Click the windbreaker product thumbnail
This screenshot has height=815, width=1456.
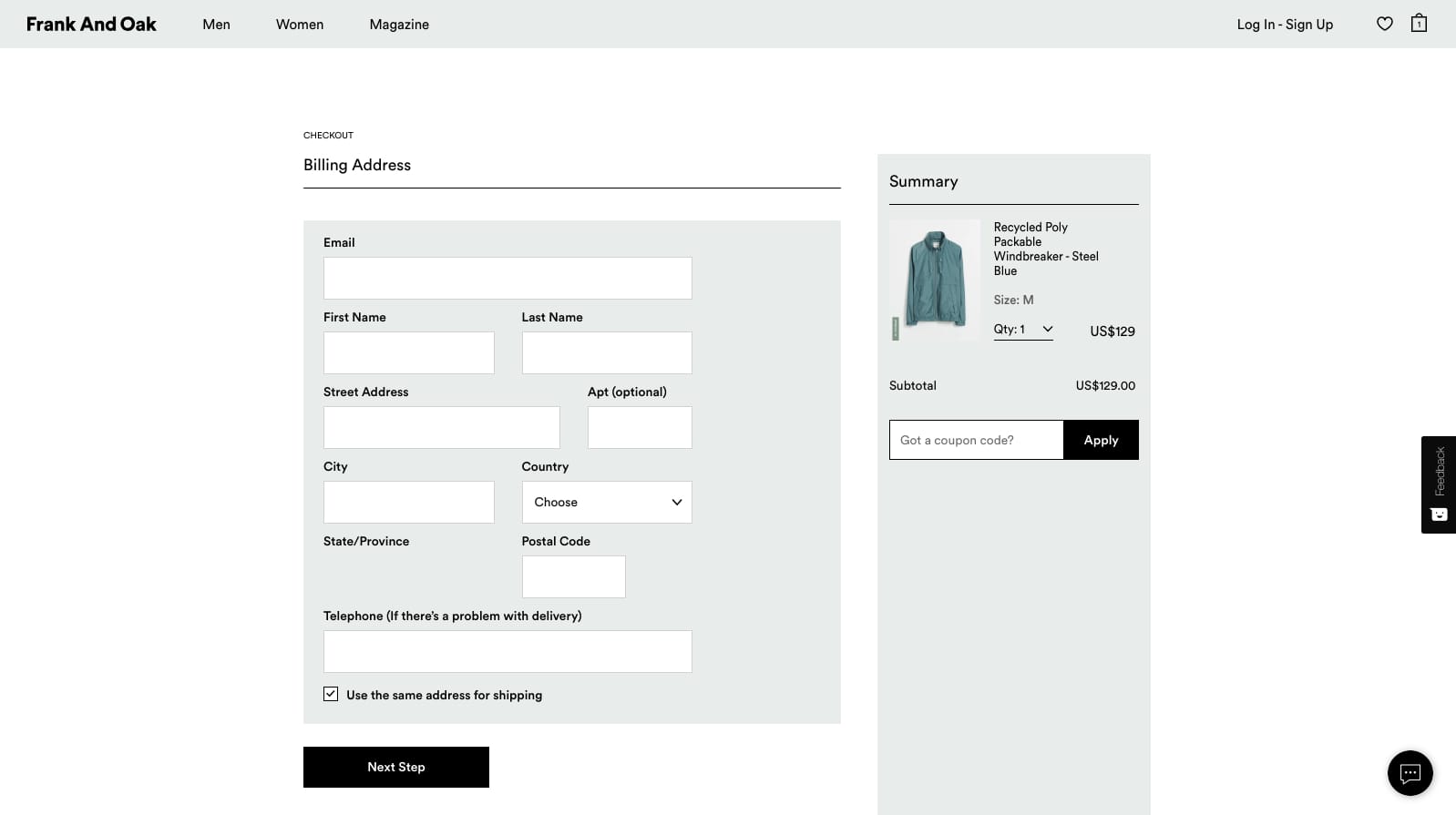(935, 280)
